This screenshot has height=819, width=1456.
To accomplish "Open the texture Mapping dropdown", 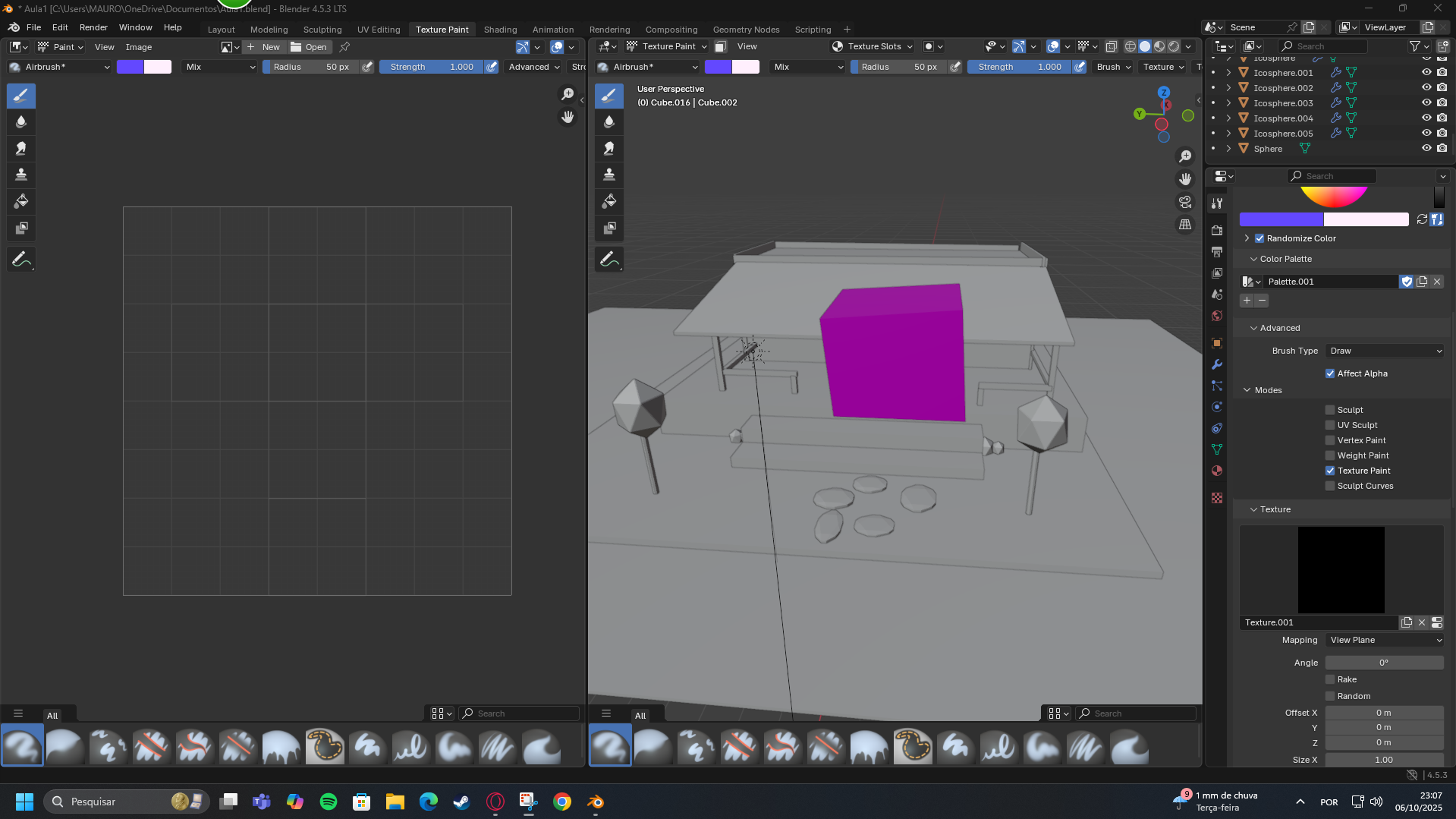I will [1385, 640].
